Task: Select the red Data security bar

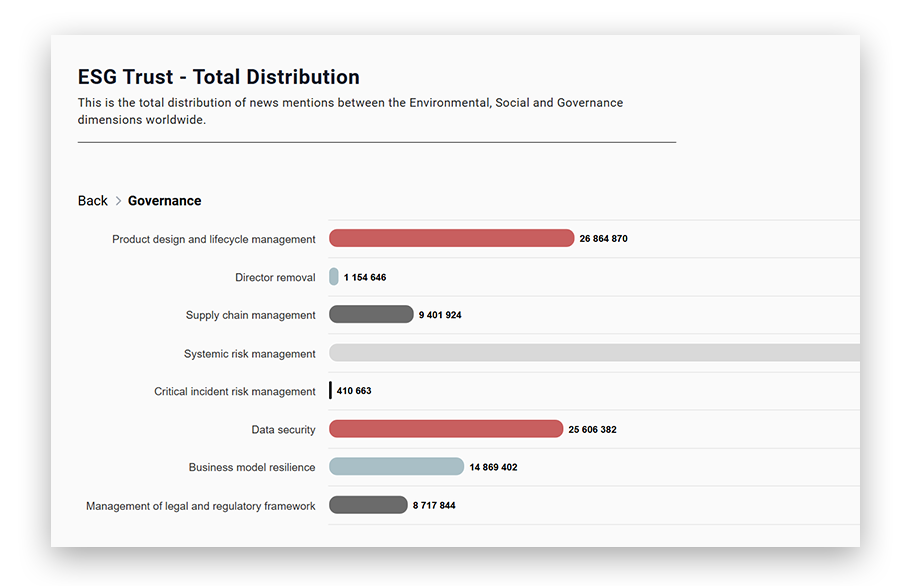Action: point(446,429)
